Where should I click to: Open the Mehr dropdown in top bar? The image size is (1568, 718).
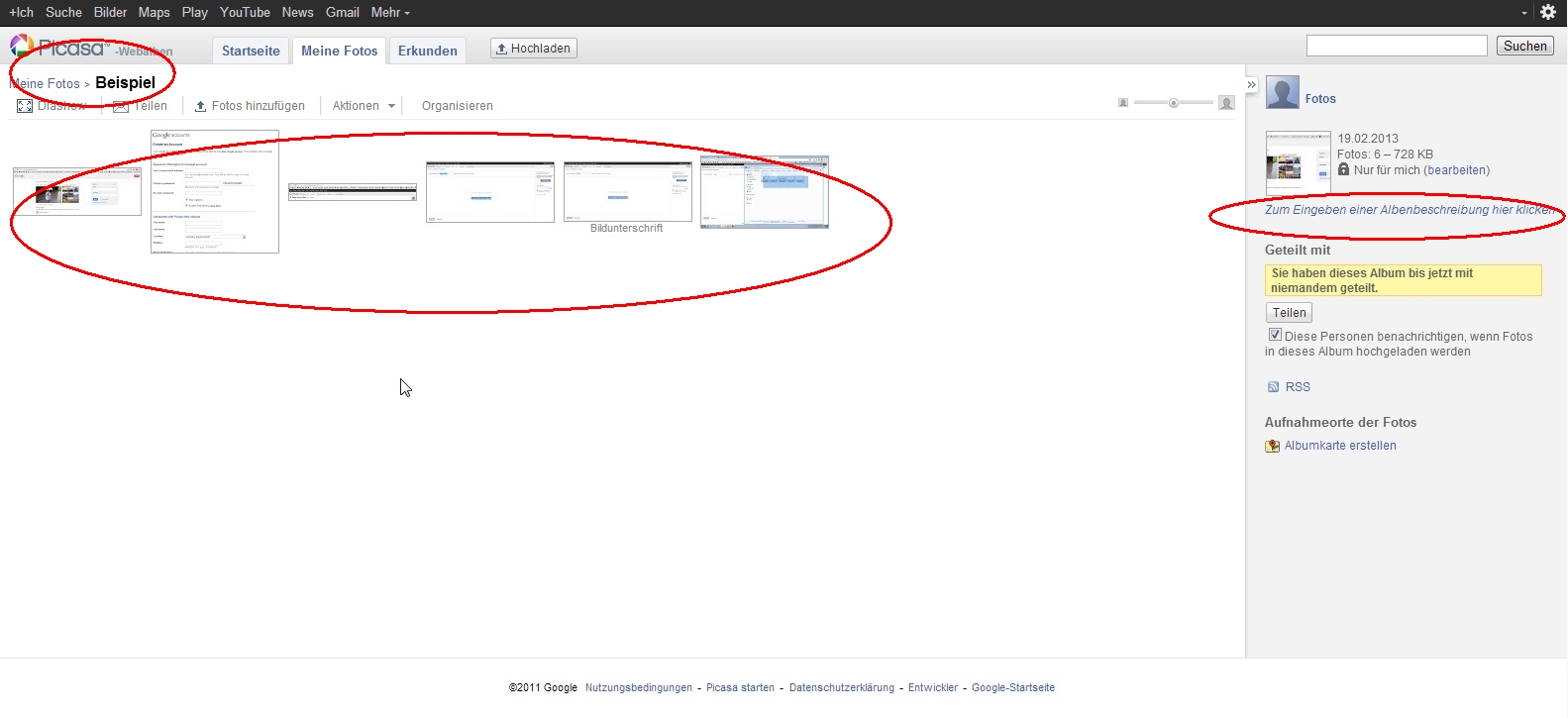[389, 13]
